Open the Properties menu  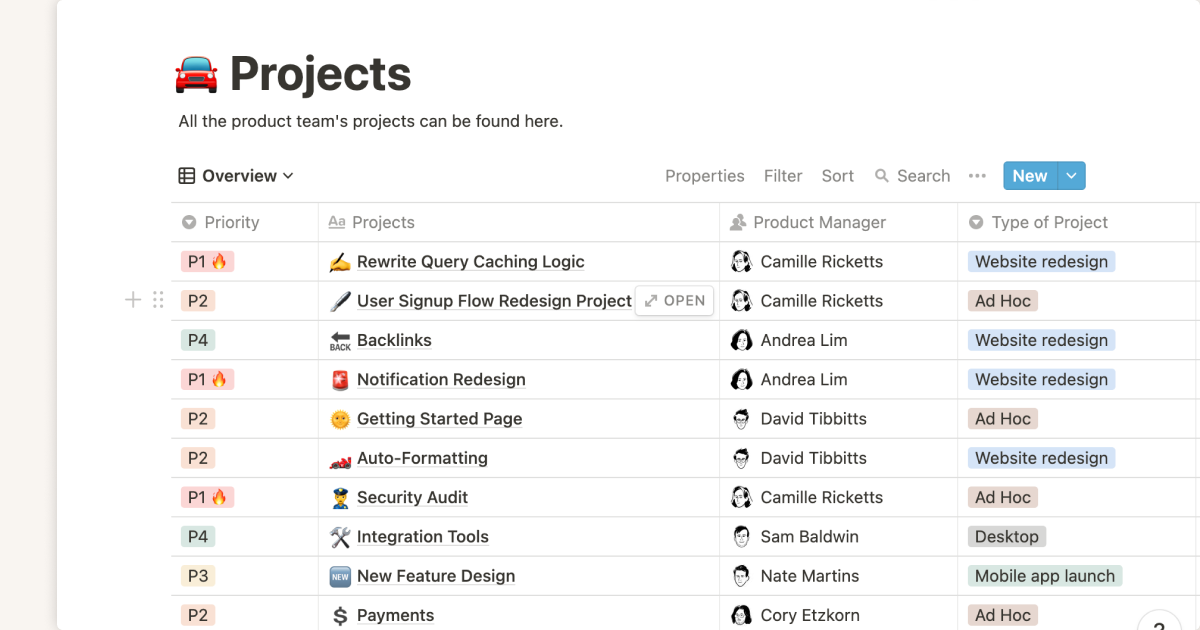click(x=704, y=176)
